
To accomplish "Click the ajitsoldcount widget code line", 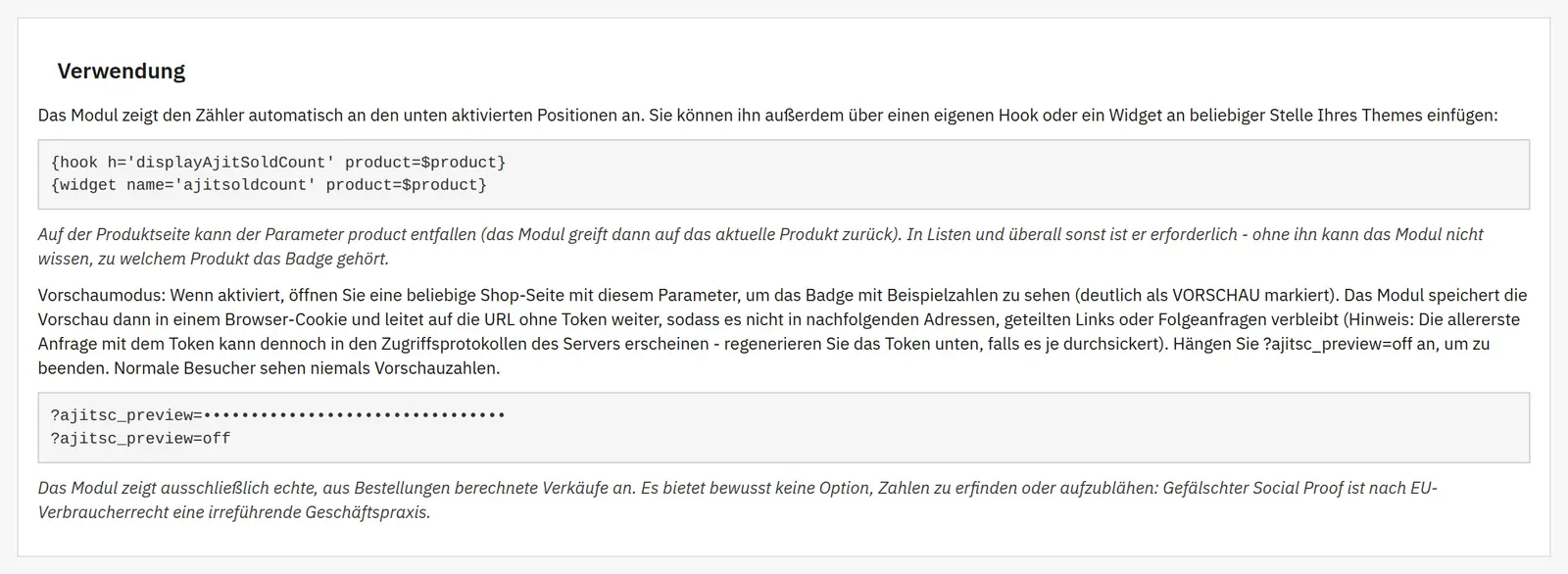I will tap(269, 185).
